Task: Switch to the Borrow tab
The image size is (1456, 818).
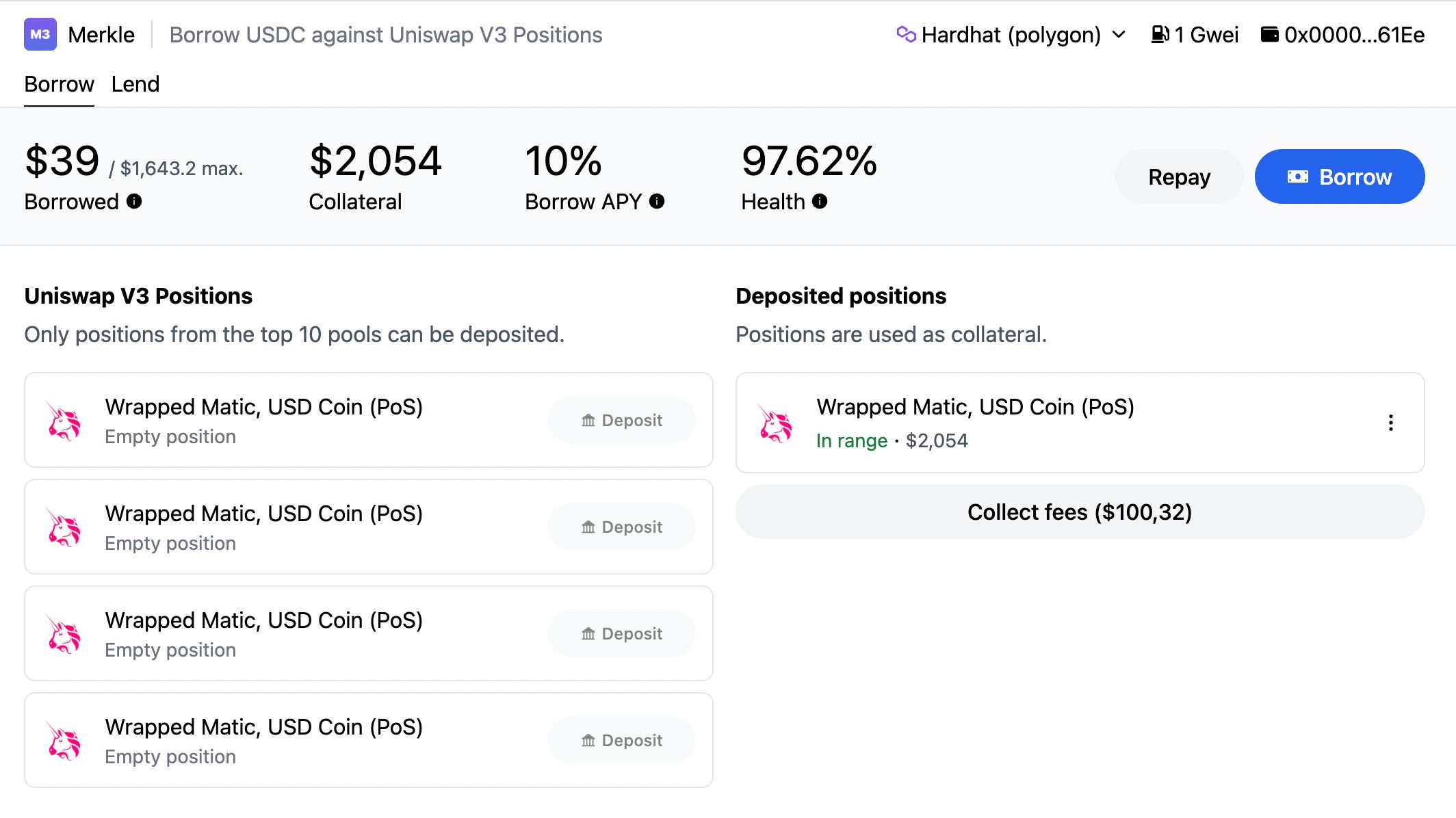Action: [59, 84]
